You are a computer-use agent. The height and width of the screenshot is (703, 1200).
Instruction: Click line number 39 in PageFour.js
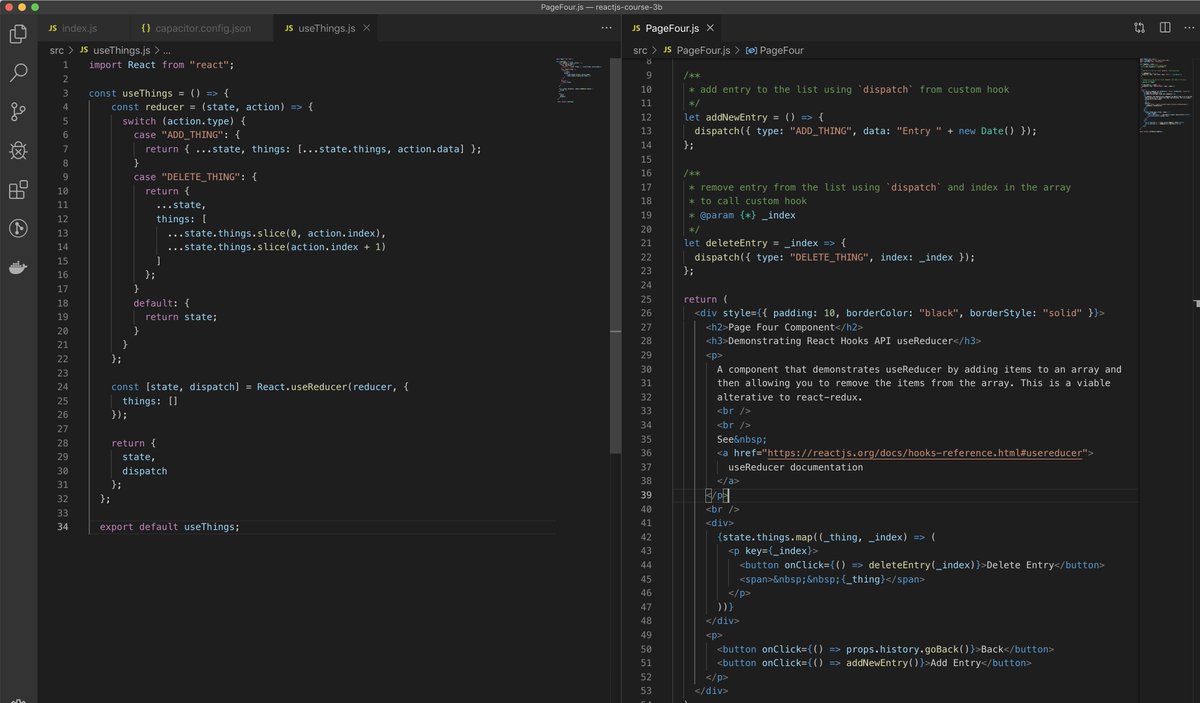tap(645, 495)
